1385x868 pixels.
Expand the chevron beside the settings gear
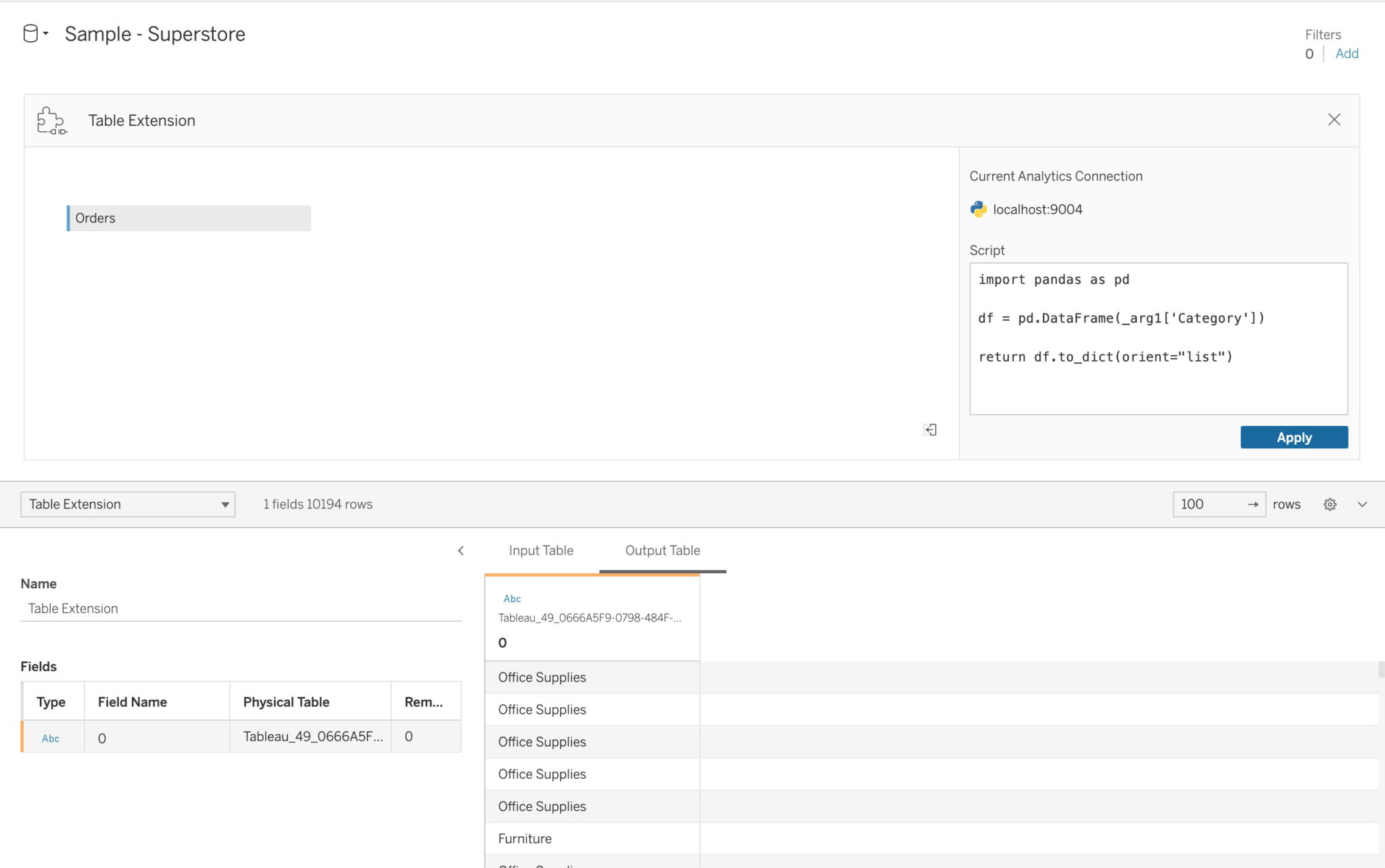point(1362,504)
